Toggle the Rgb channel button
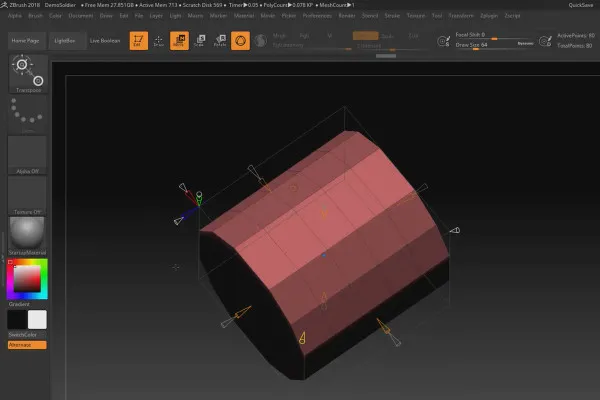This screenshot has height=400, width=600. 304,36
